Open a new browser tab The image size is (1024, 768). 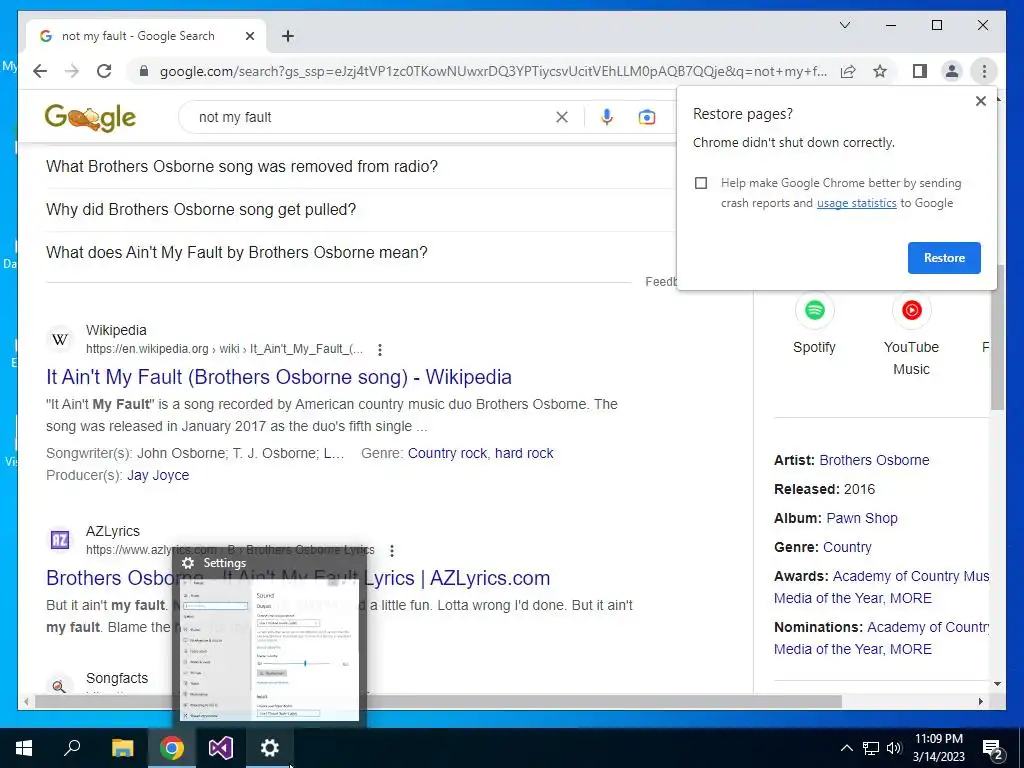[287, 36]
